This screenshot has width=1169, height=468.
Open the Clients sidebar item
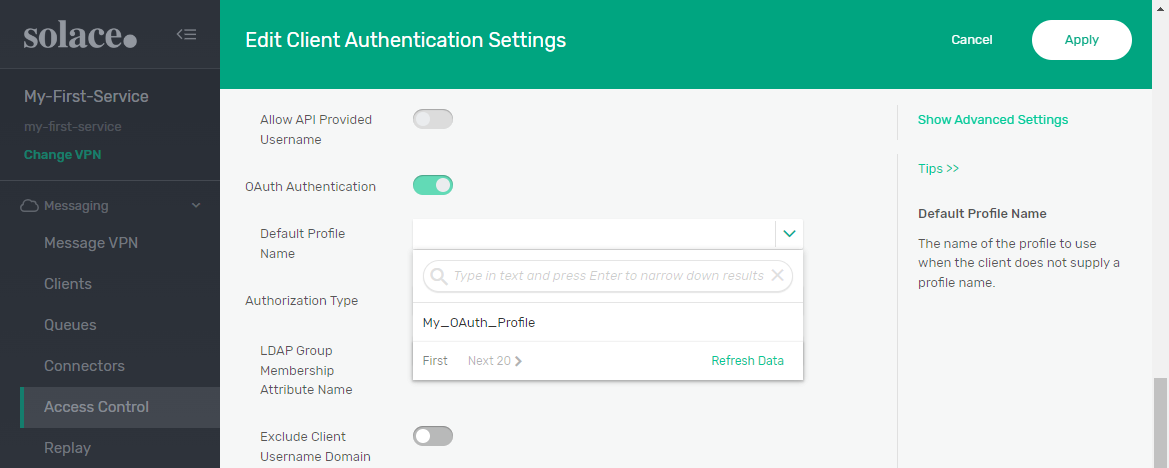click(x=68, y=284)
